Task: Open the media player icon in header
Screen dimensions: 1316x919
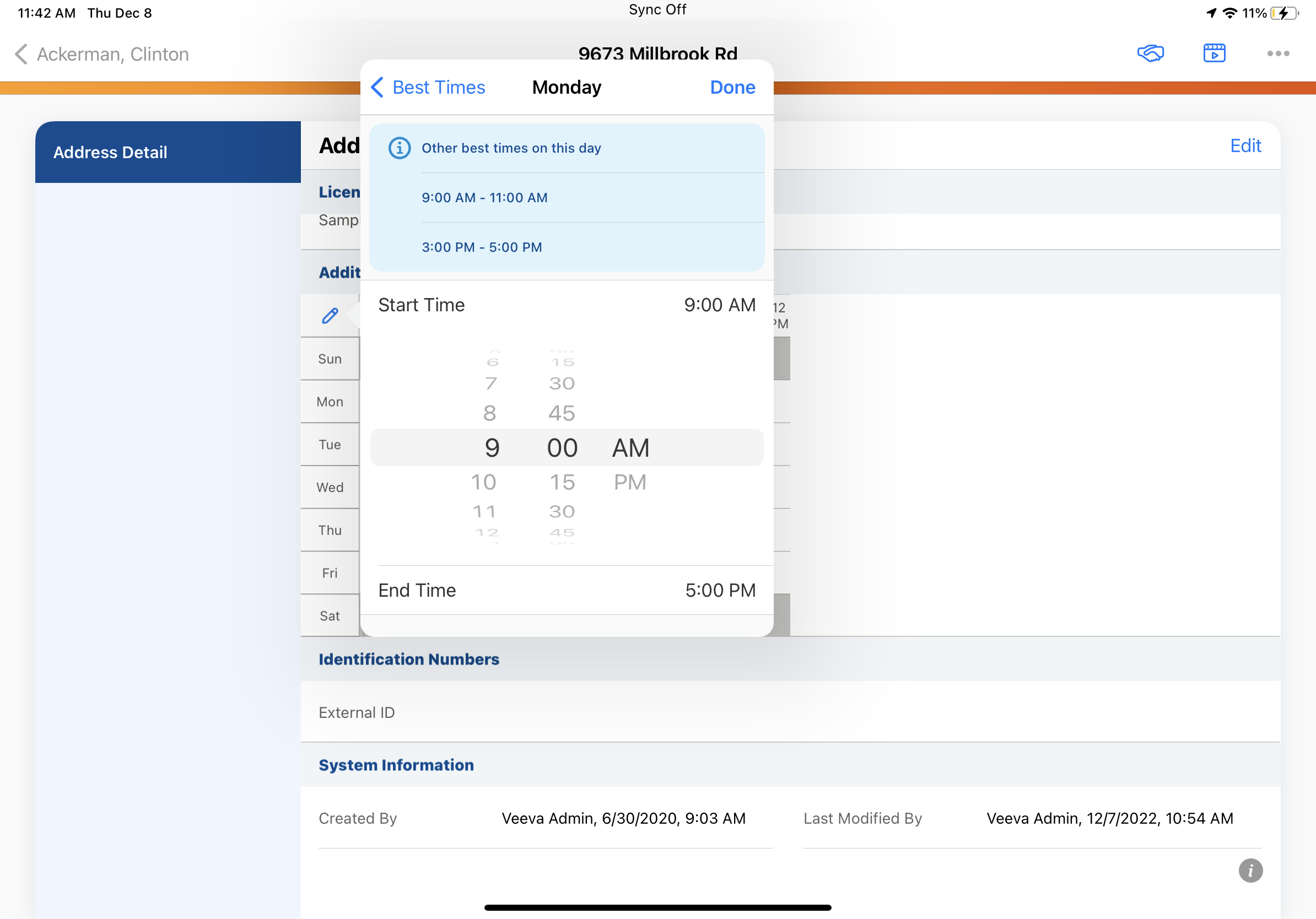Action: click(x=1214, y=53)
